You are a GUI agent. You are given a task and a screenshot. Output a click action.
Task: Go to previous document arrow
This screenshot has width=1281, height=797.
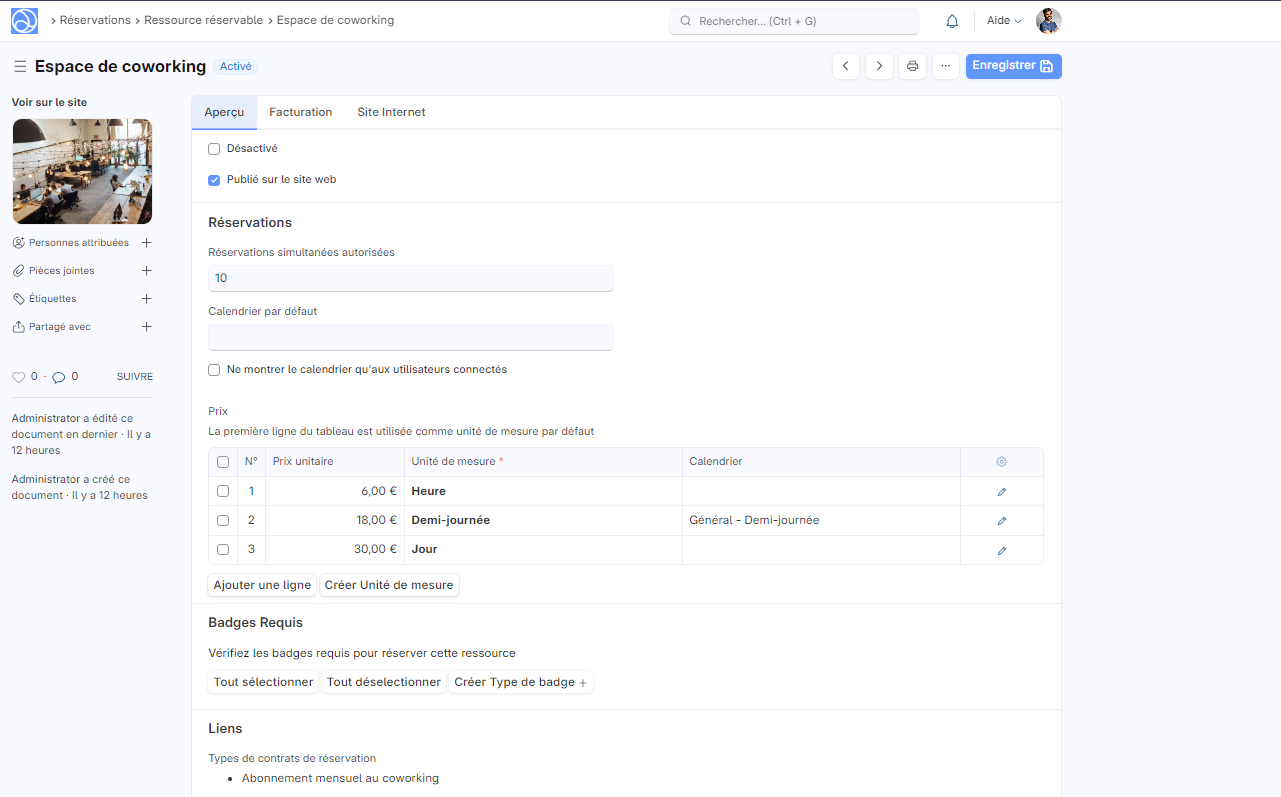click(846, 66)
